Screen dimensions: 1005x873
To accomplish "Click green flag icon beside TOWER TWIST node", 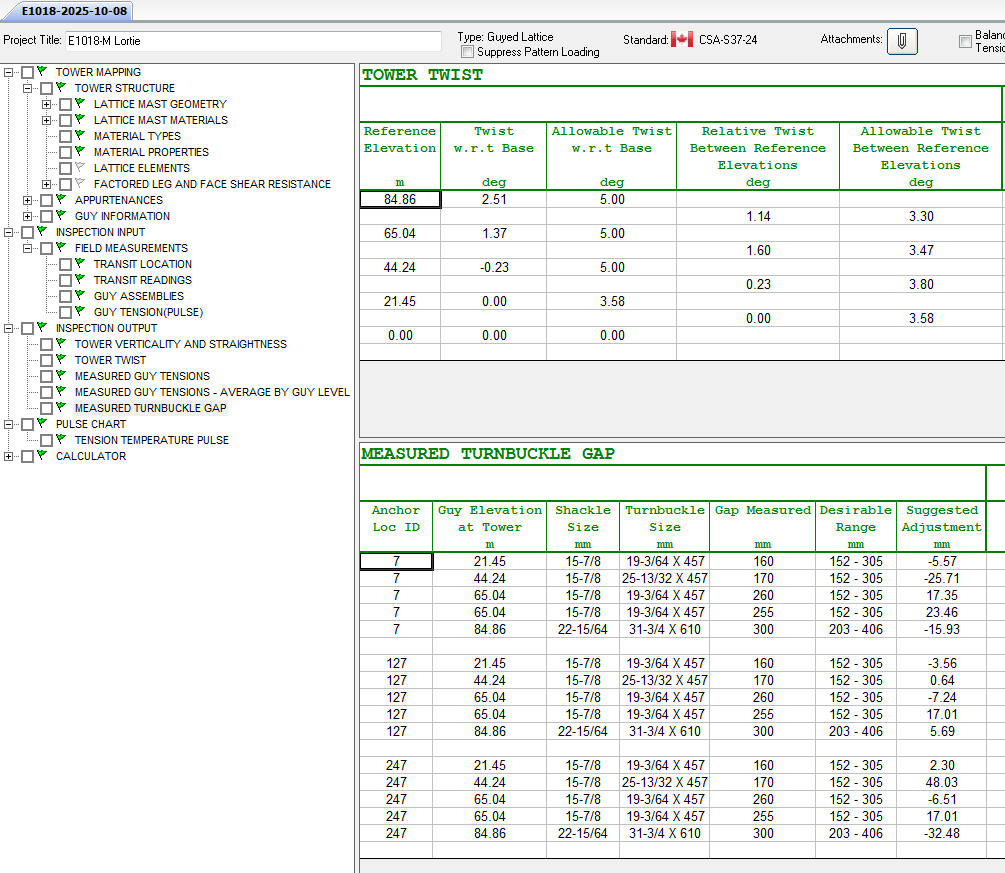I will coord(62,359).
